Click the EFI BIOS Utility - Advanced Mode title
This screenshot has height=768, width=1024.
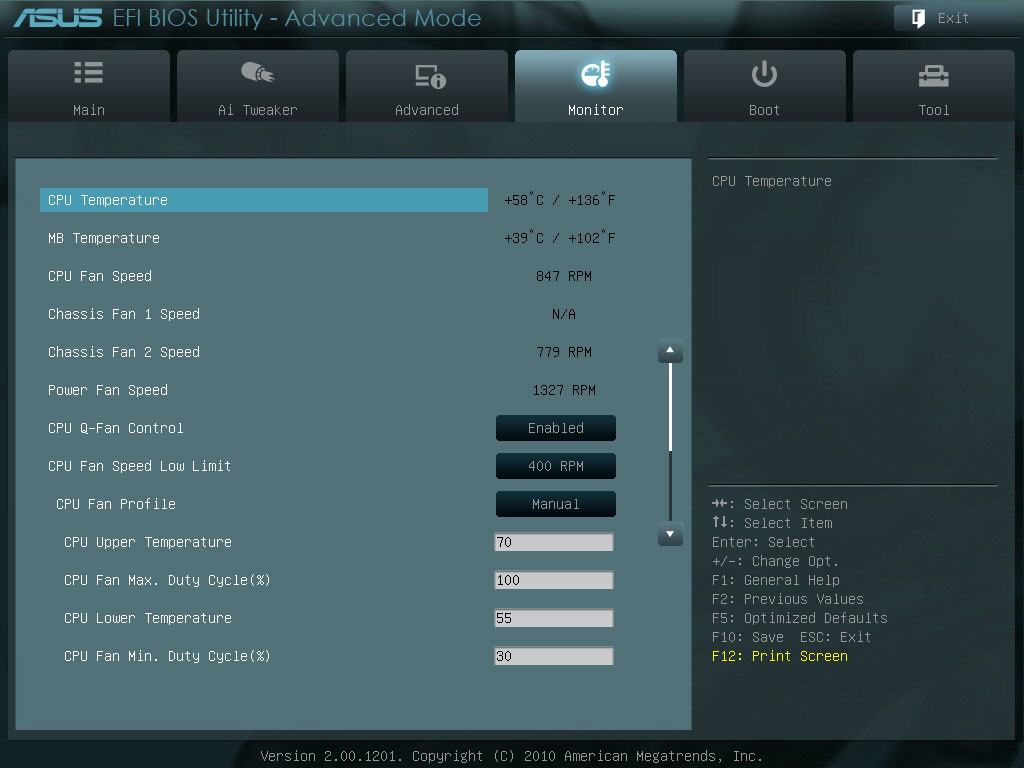[x=297, y=18]
